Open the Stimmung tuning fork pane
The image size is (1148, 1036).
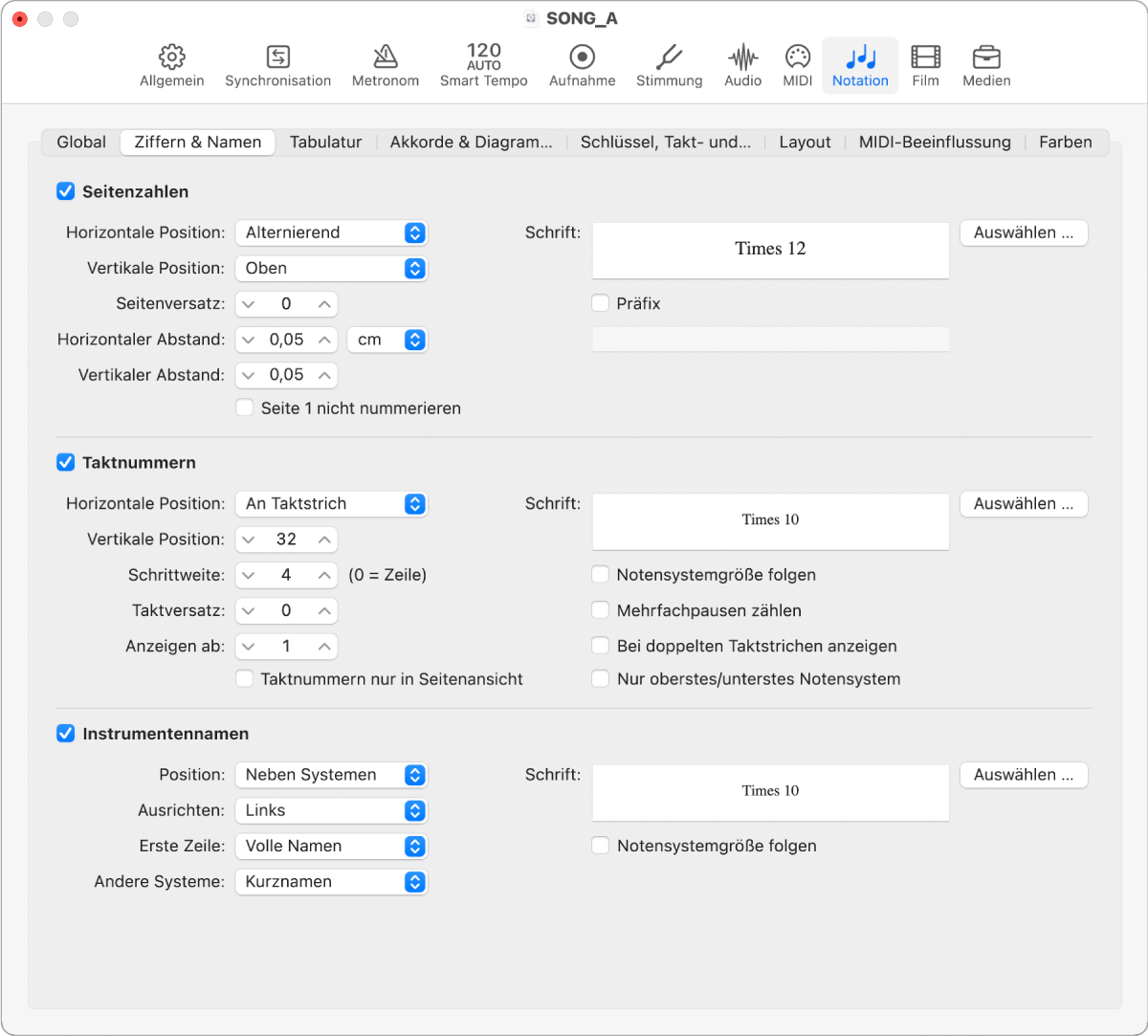pyautogui.click(x=670, y=66)
